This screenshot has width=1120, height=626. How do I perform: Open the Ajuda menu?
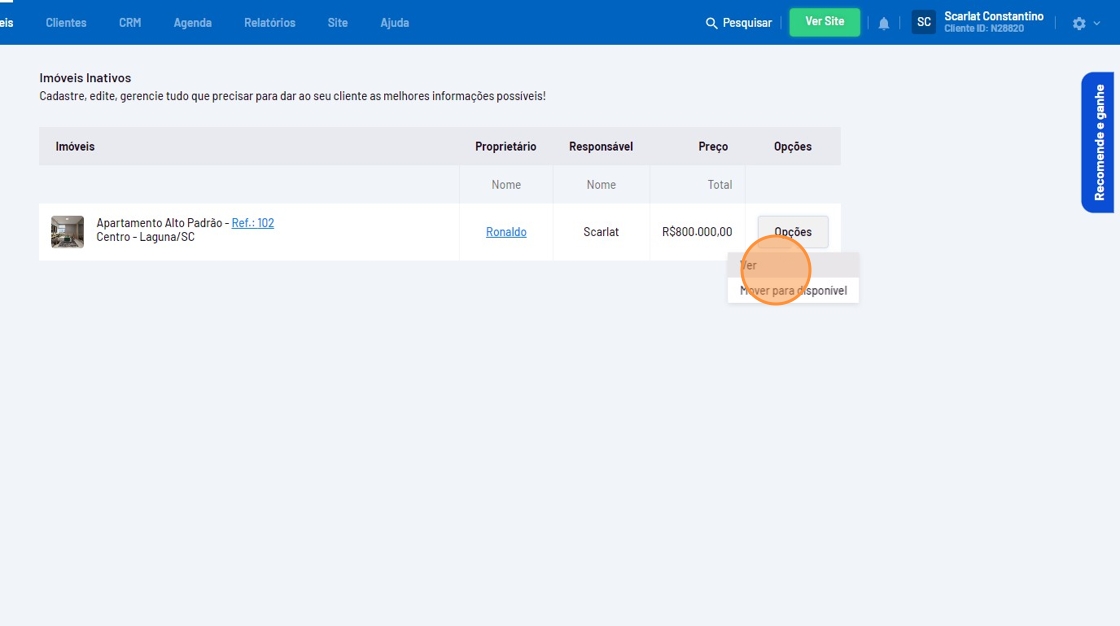click(395, 22)
